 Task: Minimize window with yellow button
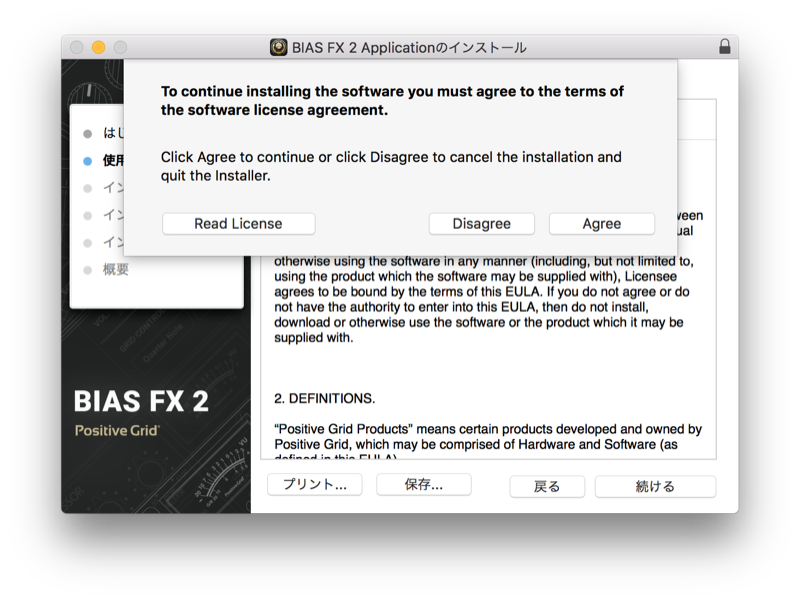point(98,47)
